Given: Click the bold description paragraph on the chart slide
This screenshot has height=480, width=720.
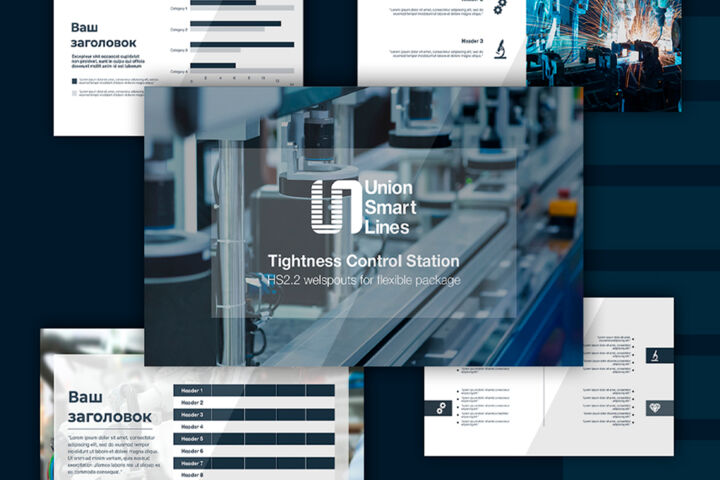Looking at the screenshot, I should 108,61.
